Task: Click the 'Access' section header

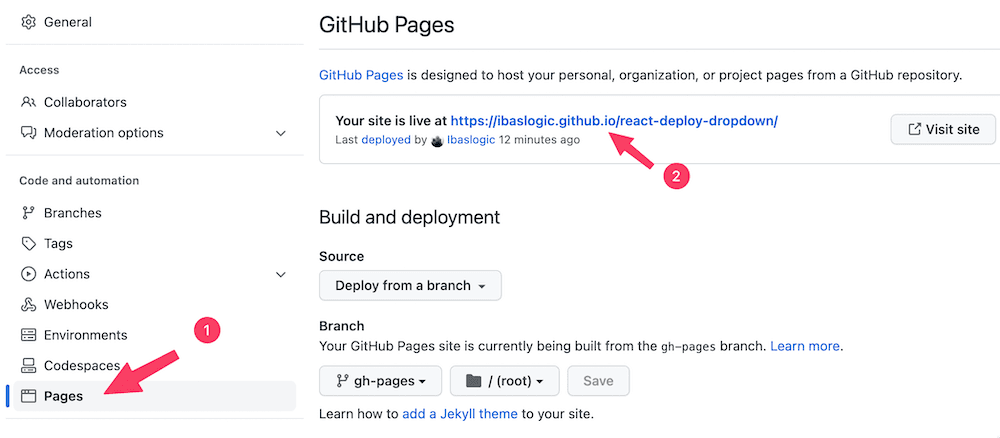Action: pos(39,70)
